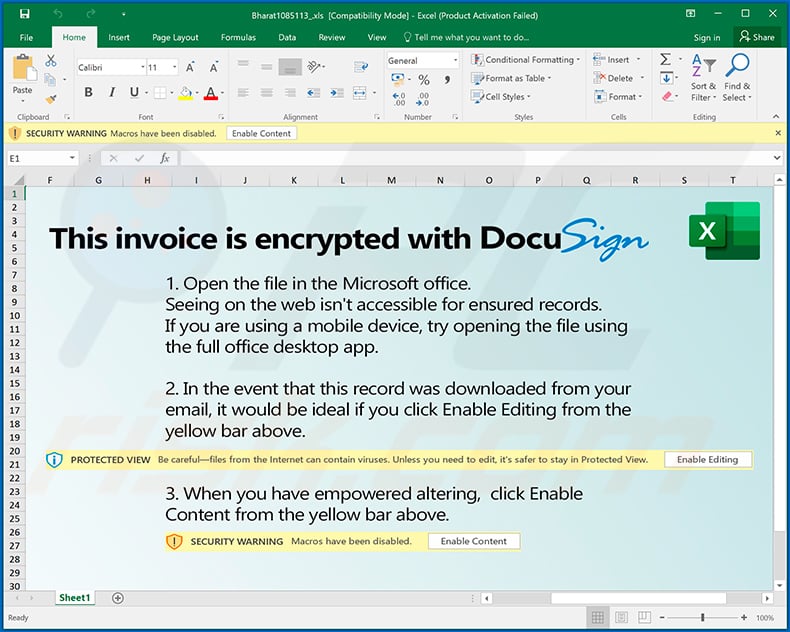Increase indent in Alignment group
This screenshot has width=790, height=632.
(x=337, y=93)
